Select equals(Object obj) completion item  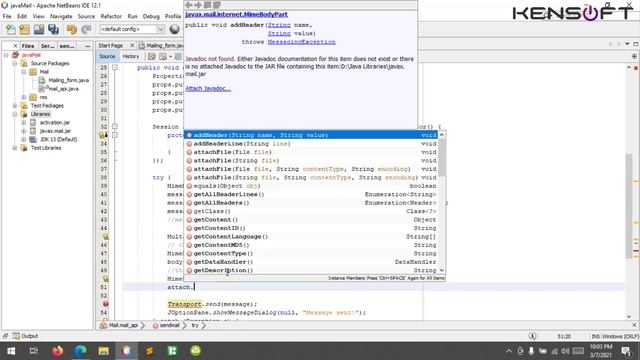pos(311,186)
